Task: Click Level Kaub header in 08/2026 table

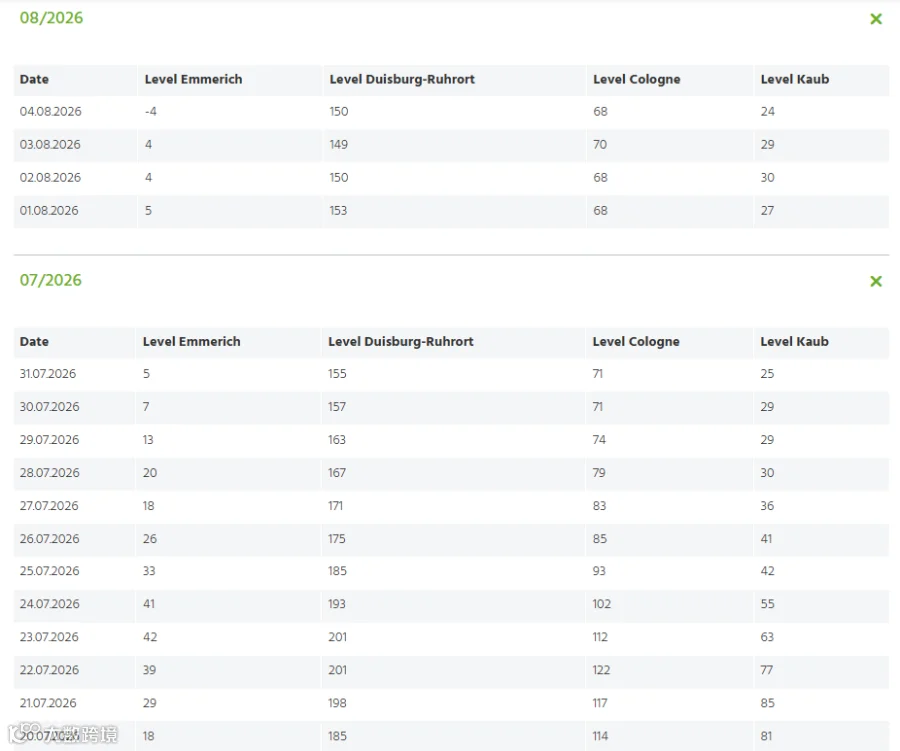Action: [795, 79]
